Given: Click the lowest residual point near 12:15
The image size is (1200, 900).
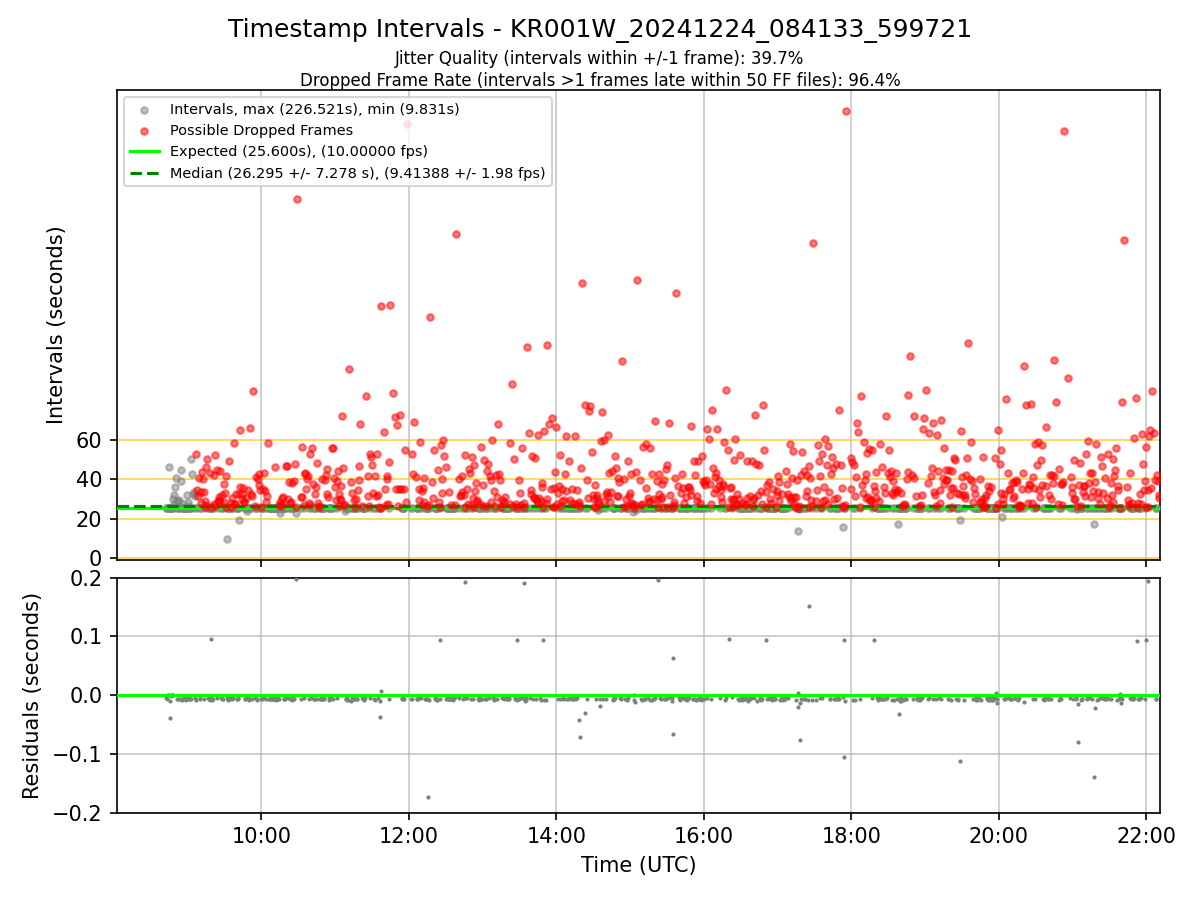Looking at the screenshot, I should pos(428,797).
